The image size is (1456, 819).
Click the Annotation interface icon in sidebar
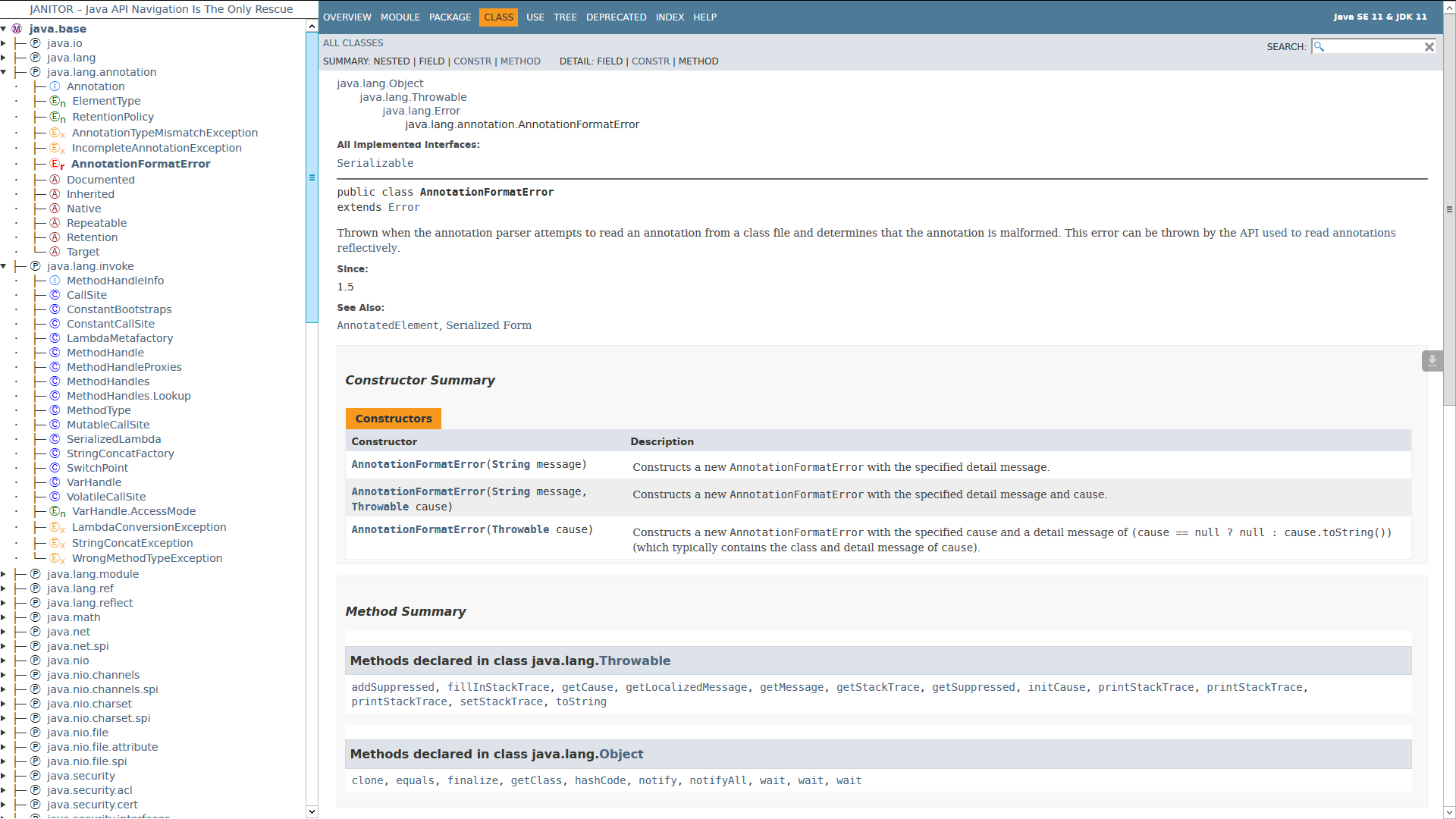(54, 86)
